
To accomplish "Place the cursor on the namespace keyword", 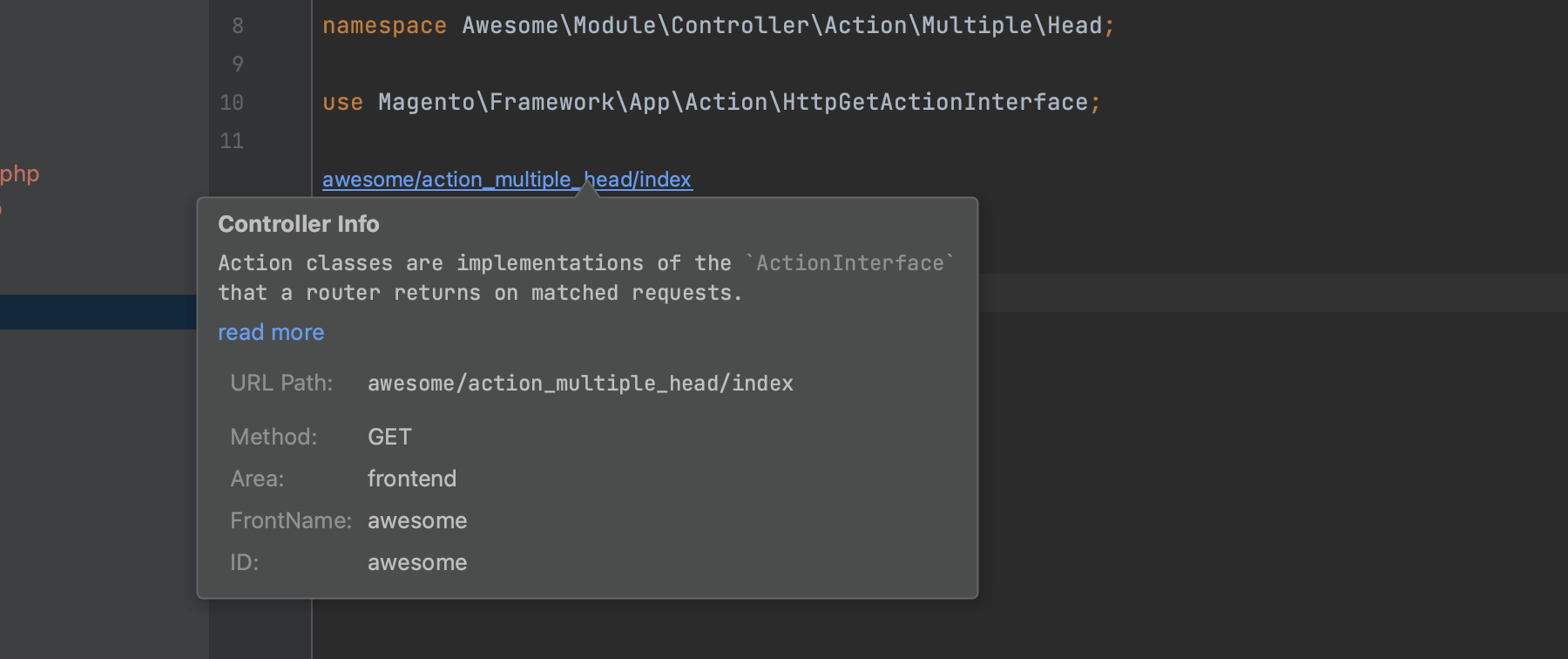I will point(383,26).
